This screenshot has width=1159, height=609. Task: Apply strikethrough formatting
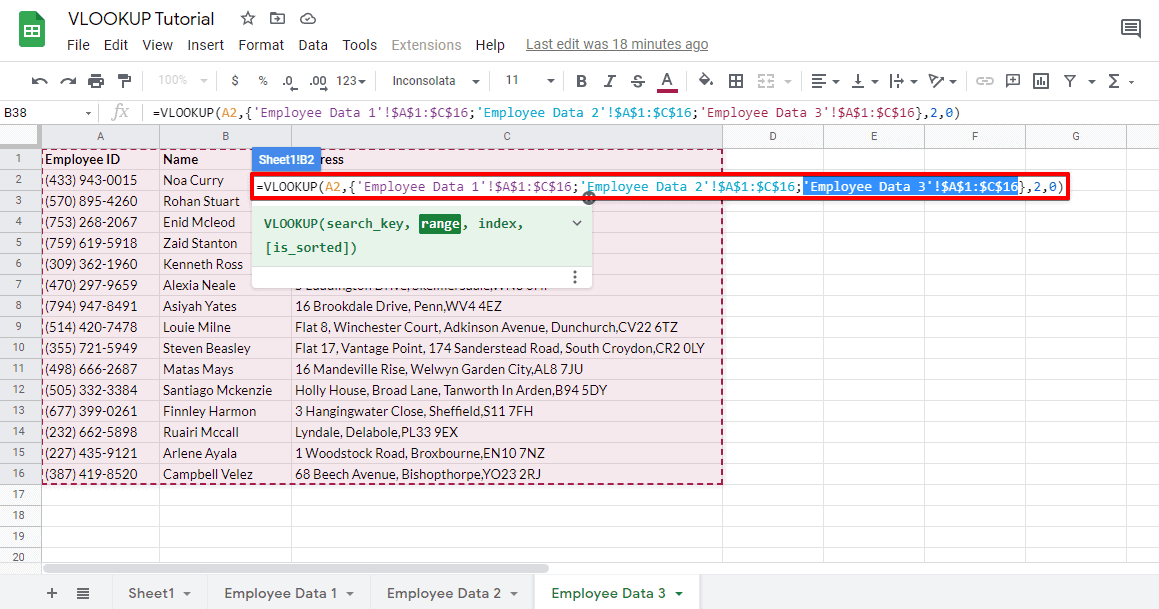[638, 80]
